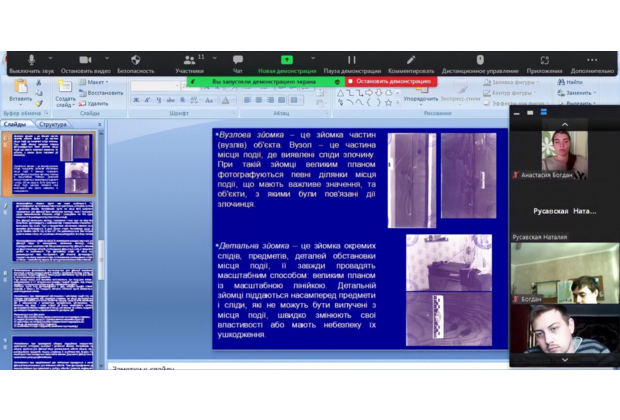Expand the video options arrow beside the camera
This screenshot has width=620, height=420.
click(104, 59)
